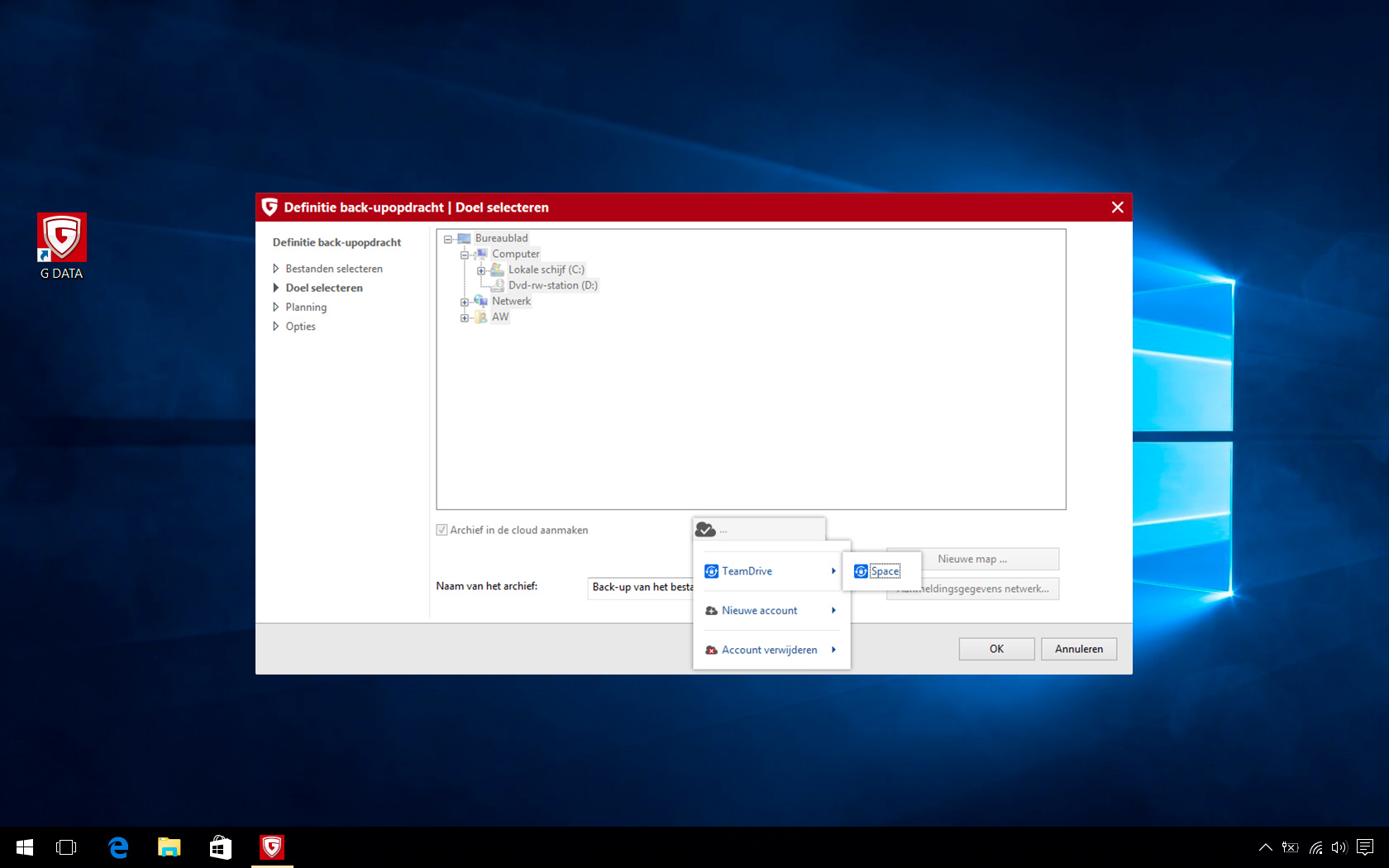The width and height of the screenshot is (1389, 868).
Task: Open TeamDrive submenu arrow
Action: tap(833, 571)
